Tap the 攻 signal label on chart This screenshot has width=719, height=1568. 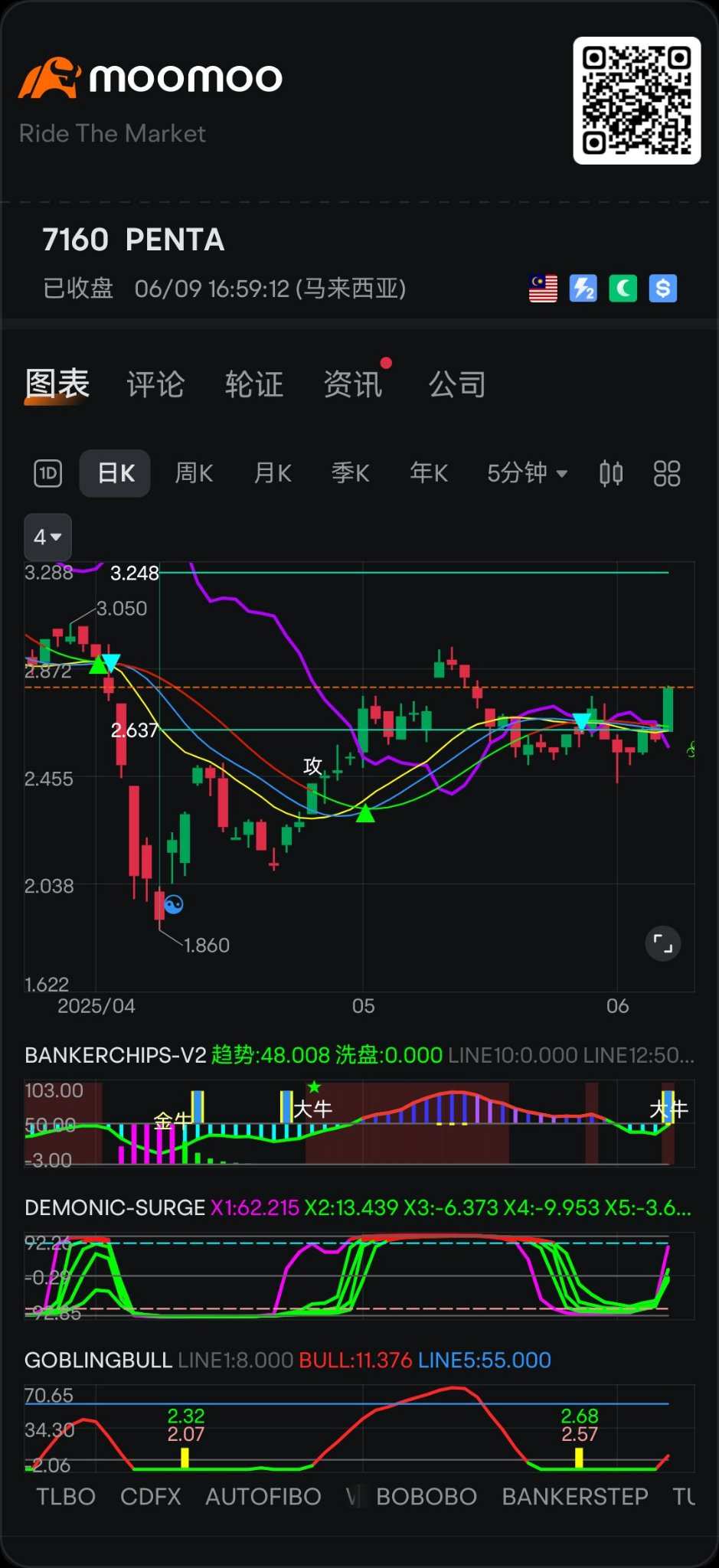pos(312,766)
